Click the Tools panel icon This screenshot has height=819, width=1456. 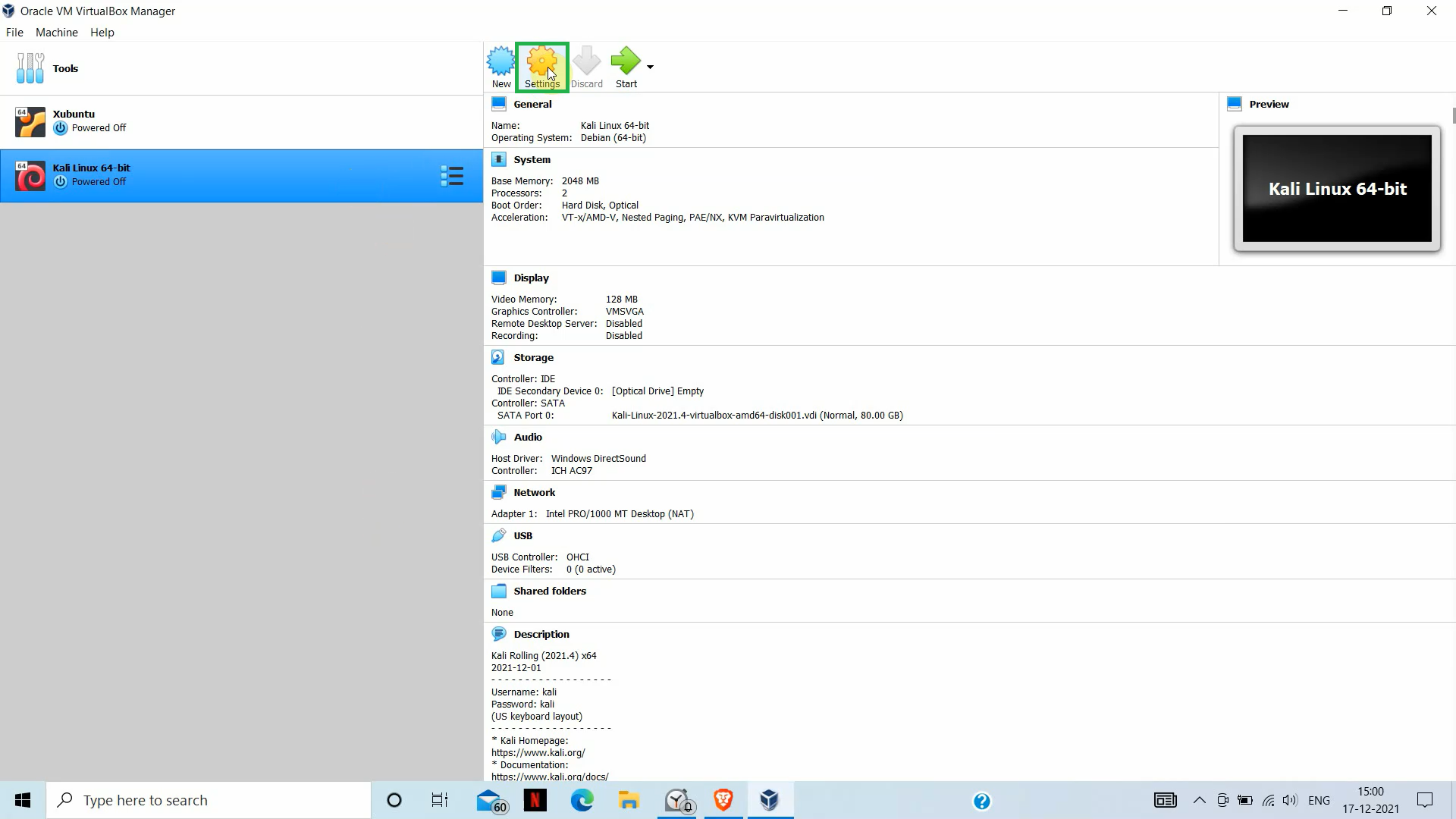point(30,67)
